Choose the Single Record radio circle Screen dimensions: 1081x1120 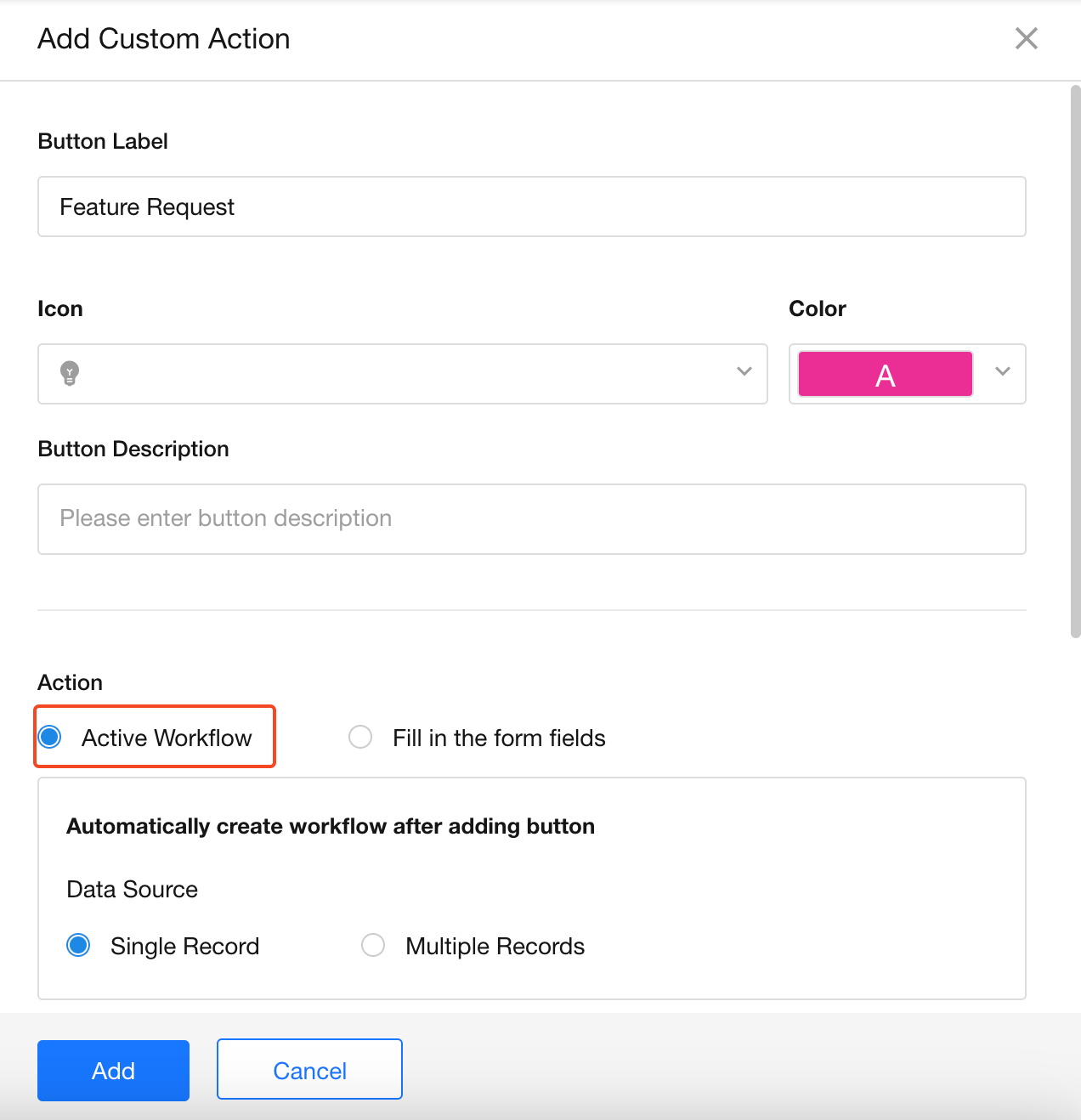coord(79,945)
